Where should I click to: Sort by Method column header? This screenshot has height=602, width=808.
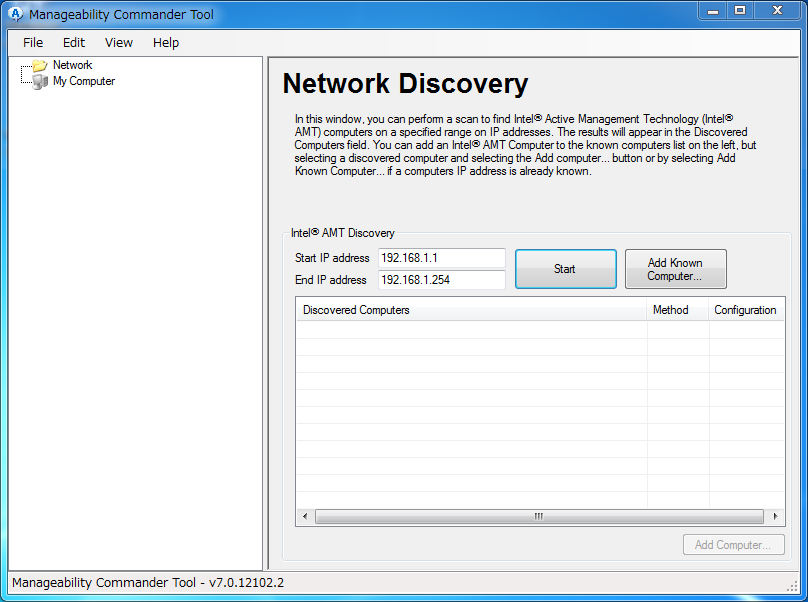pos(678,310)
